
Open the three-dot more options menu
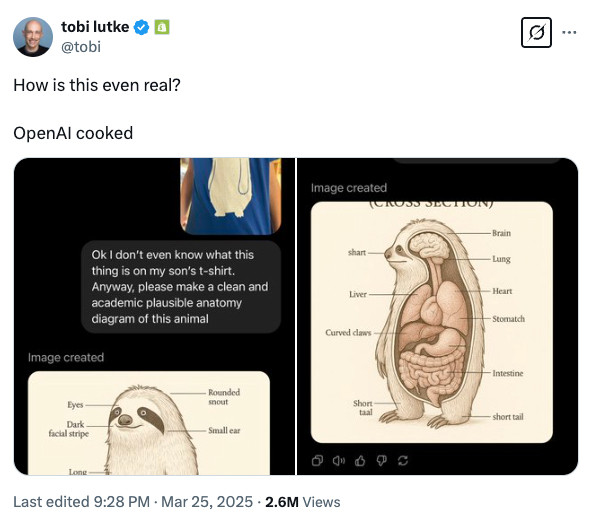pos(569,33)
